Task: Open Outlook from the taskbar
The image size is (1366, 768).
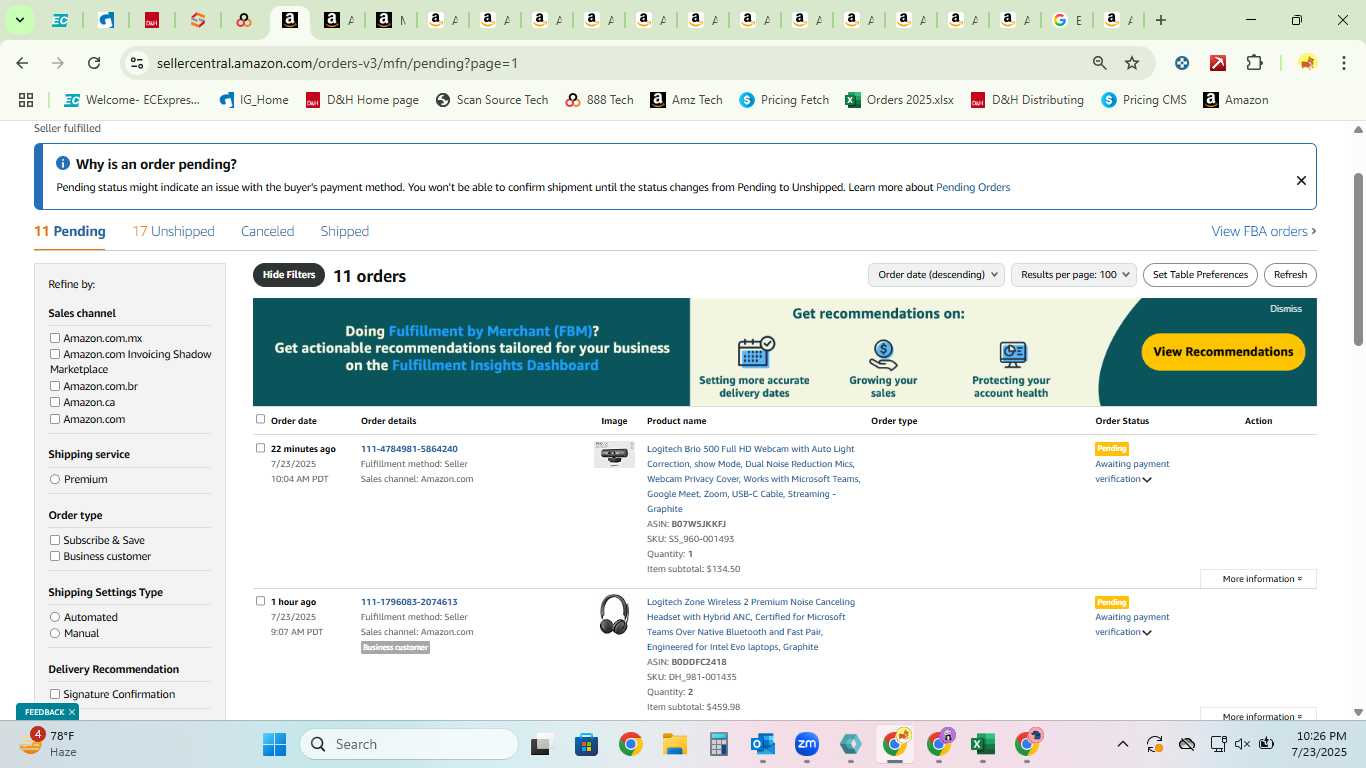Action: tap(763, 744)
